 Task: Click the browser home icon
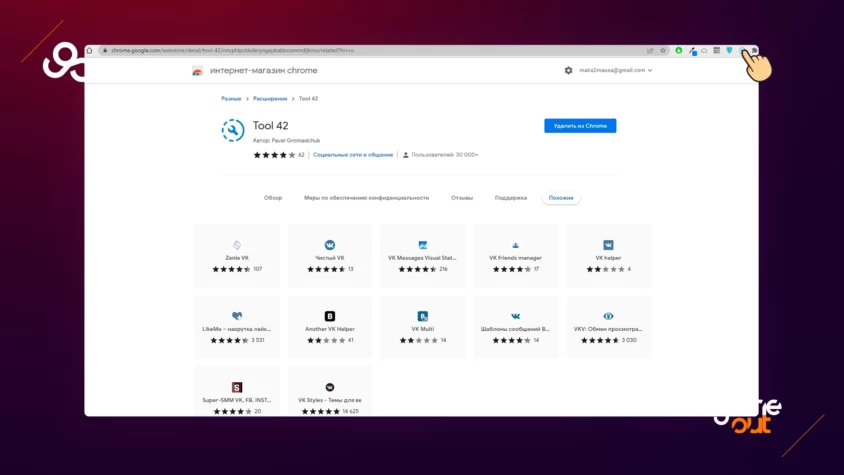click(x=89, y=50)
